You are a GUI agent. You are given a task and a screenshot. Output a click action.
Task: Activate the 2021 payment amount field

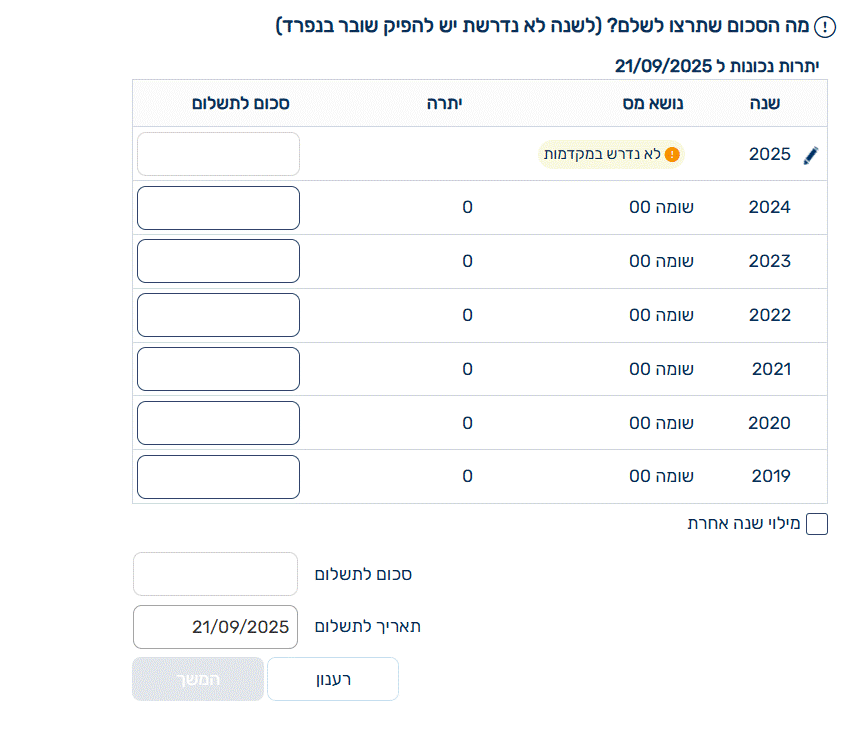pos(218,369)
